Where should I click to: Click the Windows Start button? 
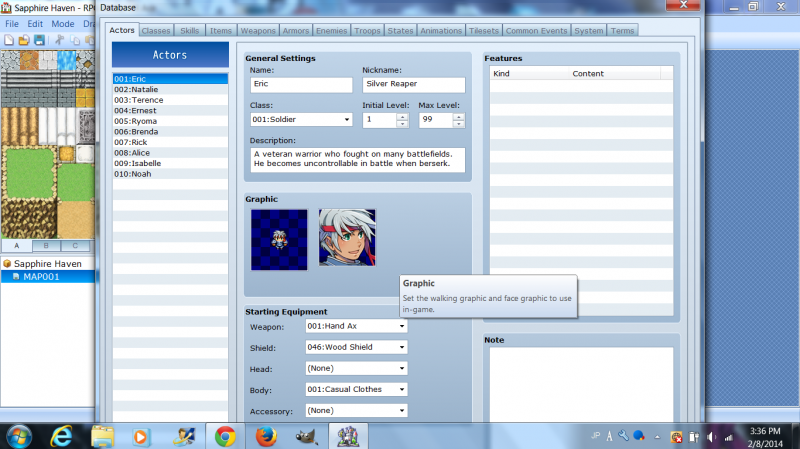coord(19,435)
